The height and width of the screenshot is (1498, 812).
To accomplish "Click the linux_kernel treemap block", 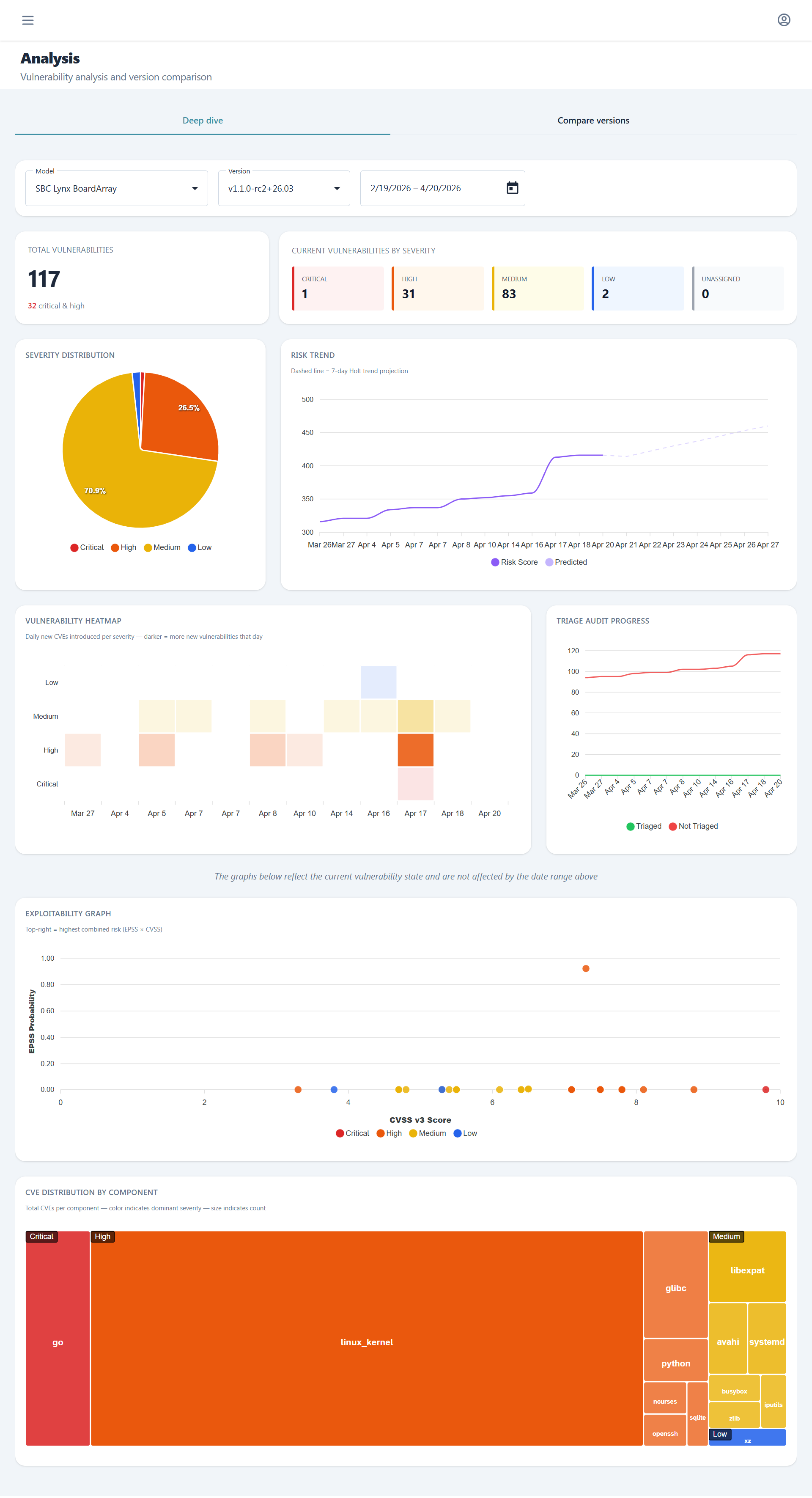I will tap(366, 1341).
